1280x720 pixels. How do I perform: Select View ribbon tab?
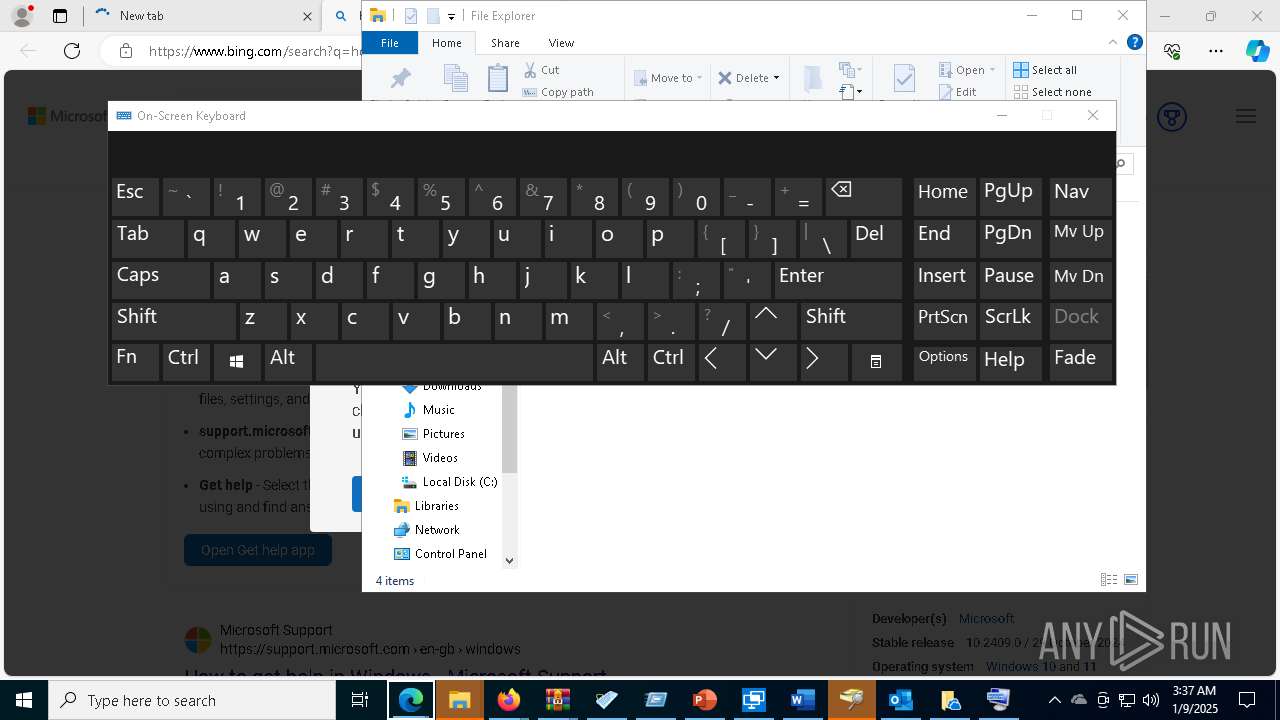pyautogui.click(x=561, y=43)
